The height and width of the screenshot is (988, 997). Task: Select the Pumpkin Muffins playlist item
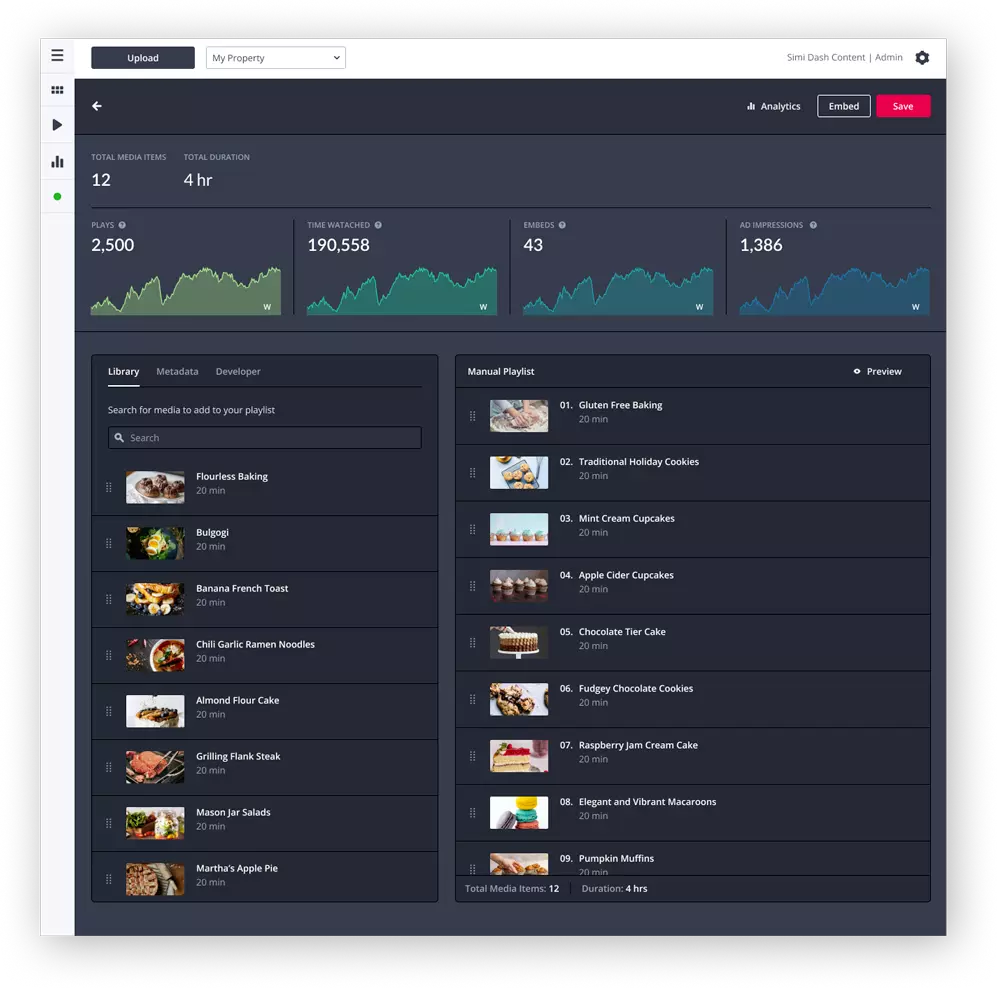(x=692, y=860)
